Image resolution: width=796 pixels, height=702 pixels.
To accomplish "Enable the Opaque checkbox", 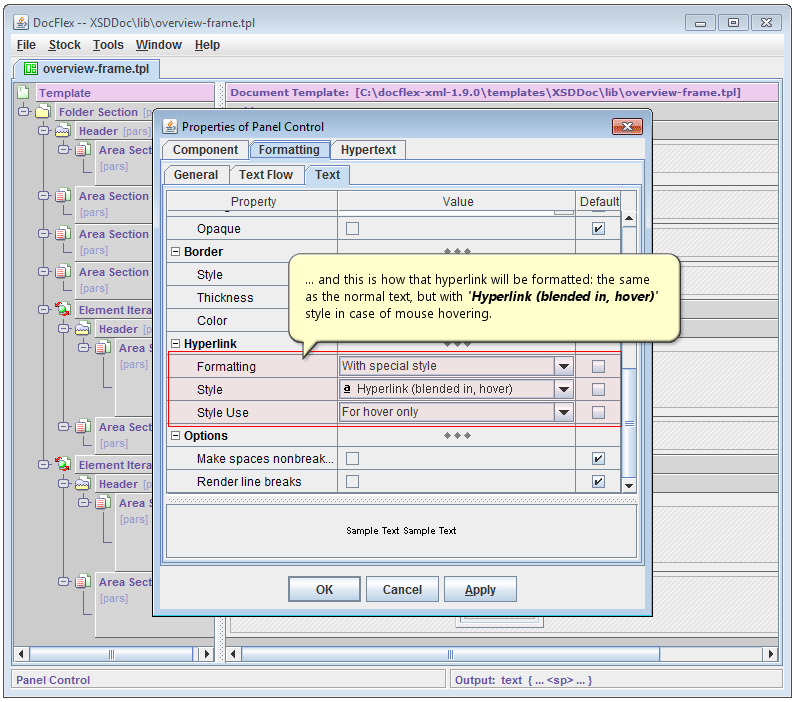I will pos(352,229).
